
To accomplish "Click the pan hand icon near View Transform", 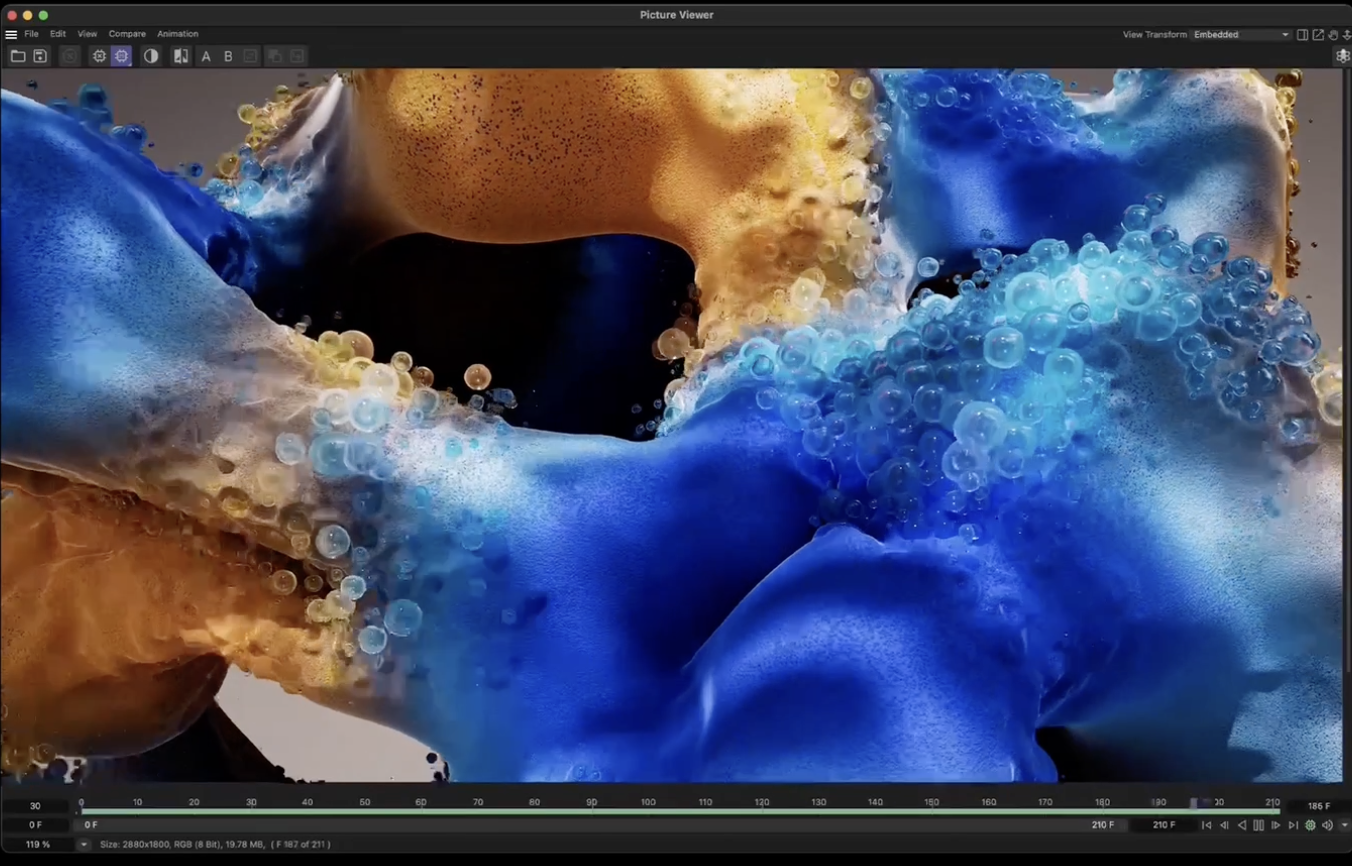I will point(1335,34).
